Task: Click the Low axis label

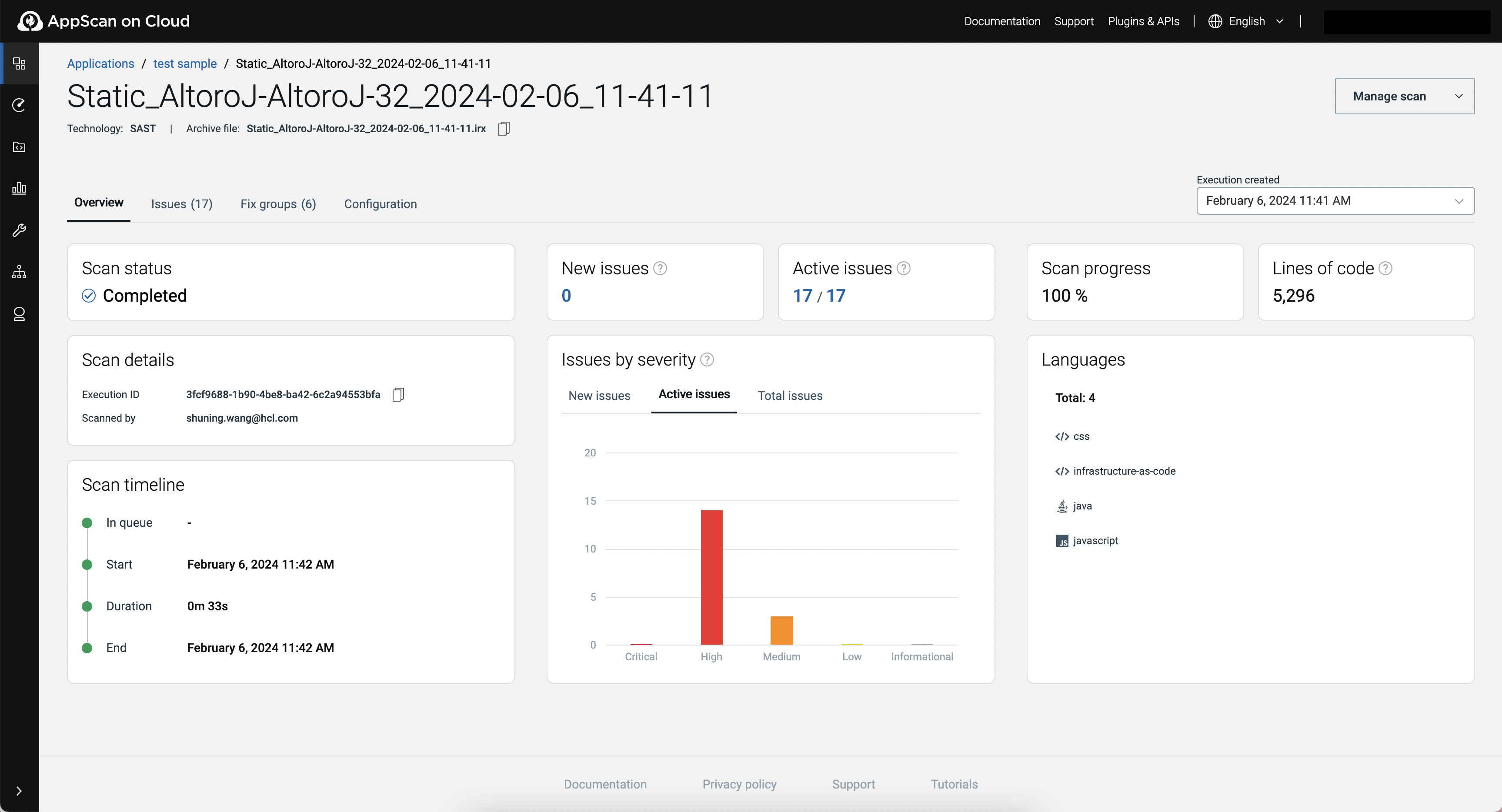Action: pos(851,656)
